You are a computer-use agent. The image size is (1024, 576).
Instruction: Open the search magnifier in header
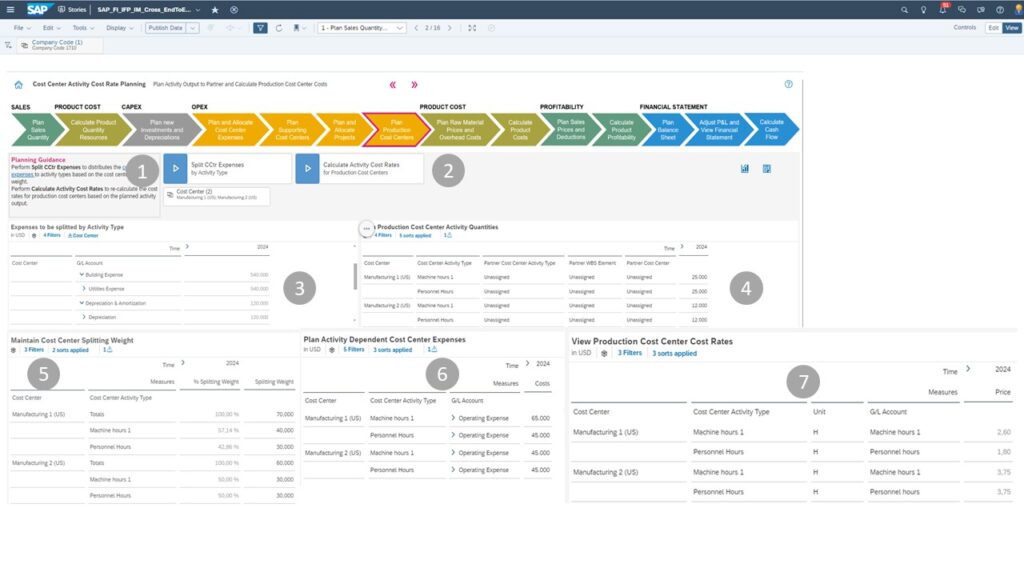pos(903,9)
